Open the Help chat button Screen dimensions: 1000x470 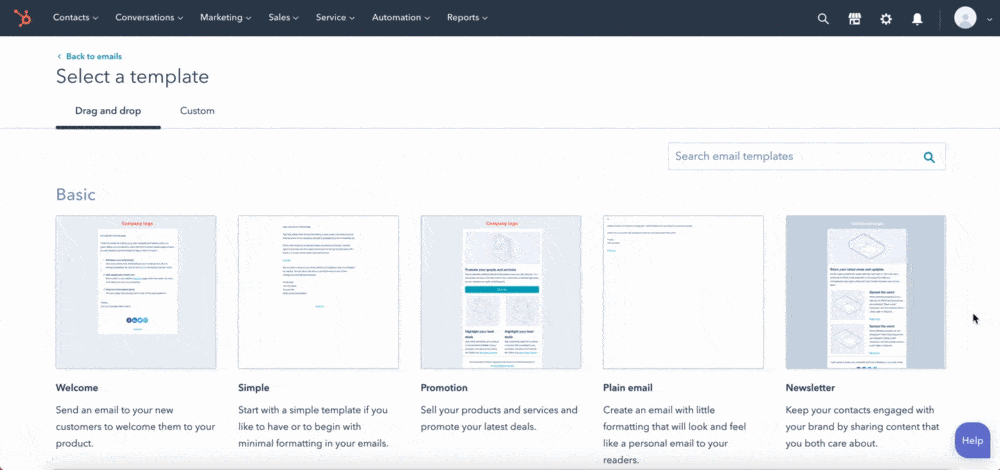tap(973, 440)
